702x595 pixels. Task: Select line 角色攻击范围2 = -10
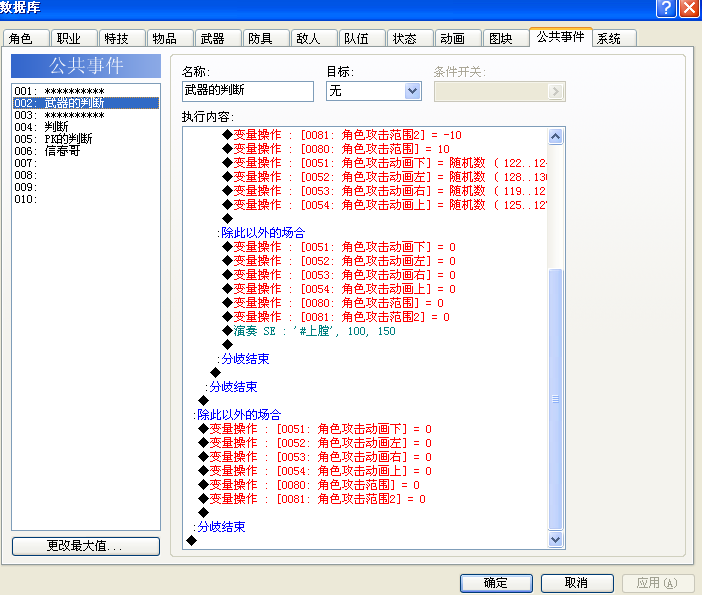coord(342,135)
